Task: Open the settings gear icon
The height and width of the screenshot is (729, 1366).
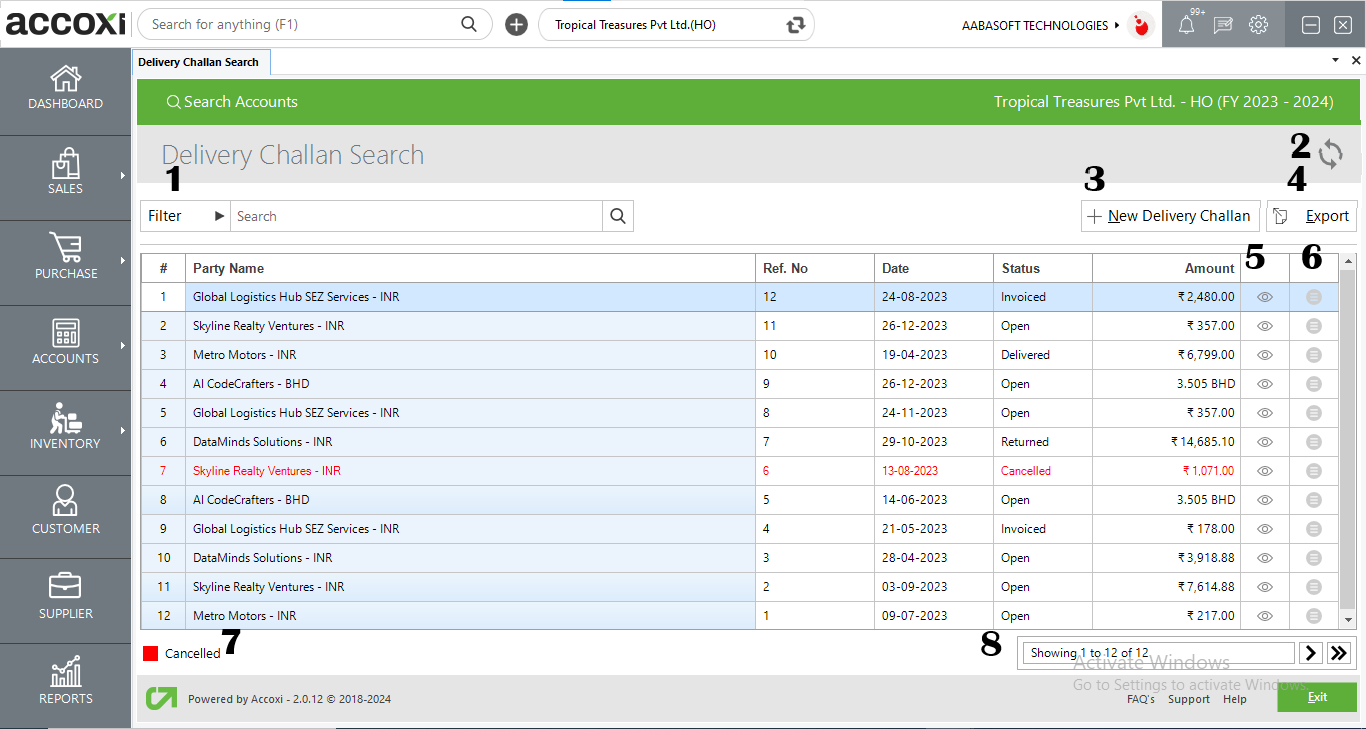Action: tap(1258, 25)
